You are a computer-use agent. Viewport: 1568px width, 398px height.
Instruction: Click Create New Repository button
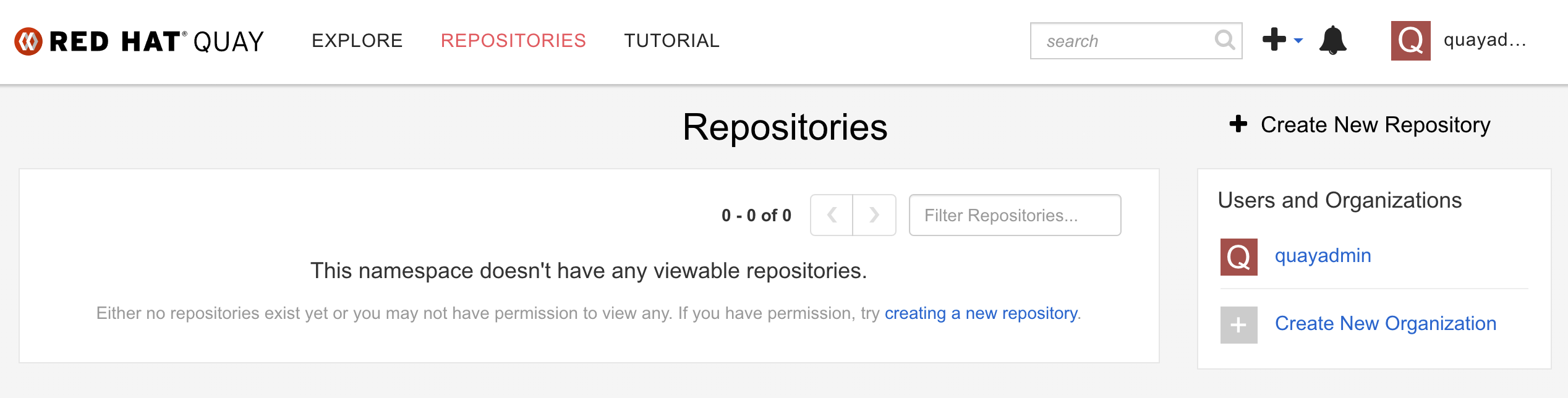pos(1375,125)
